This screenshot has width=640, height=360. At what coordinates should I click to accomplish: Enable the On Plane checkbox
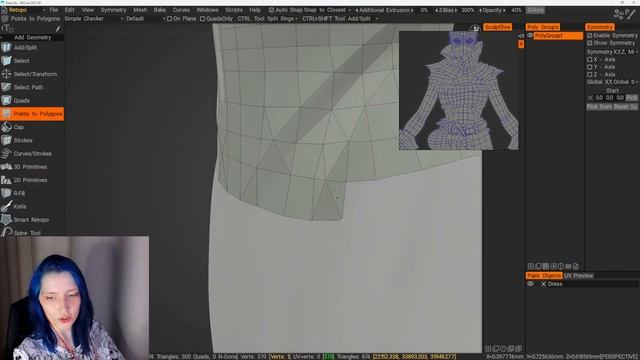[169, 19]
